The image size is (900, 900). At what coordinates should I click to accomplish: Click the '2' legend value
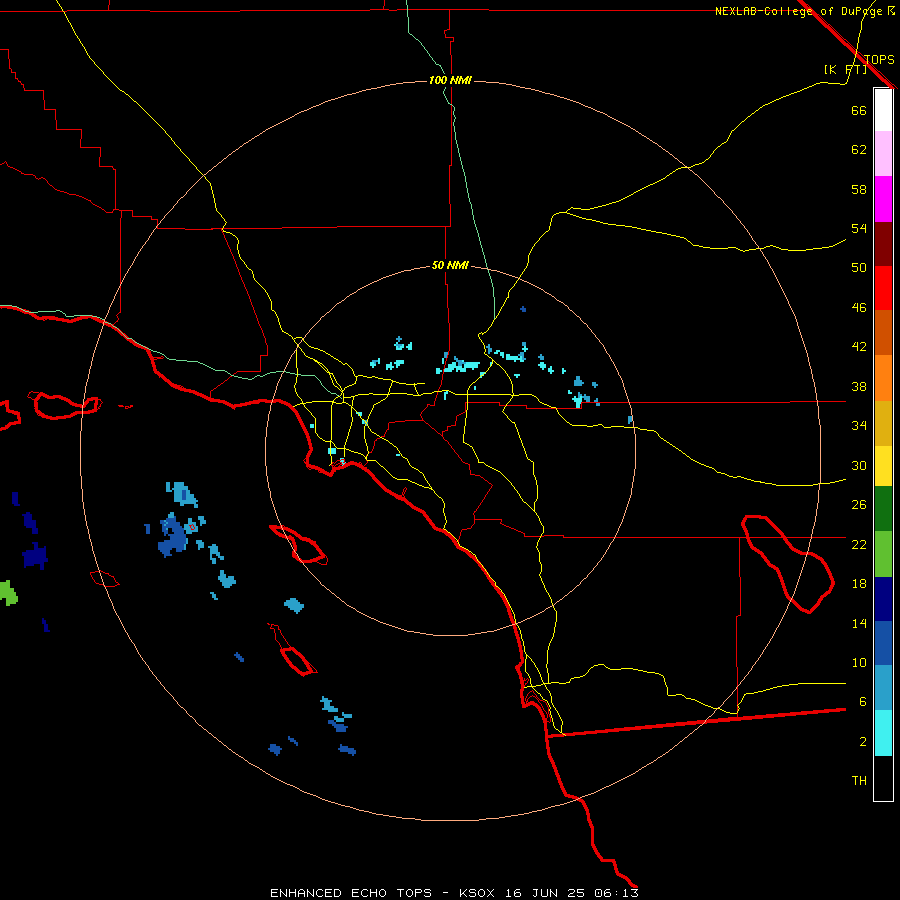[x=863, y=742]
